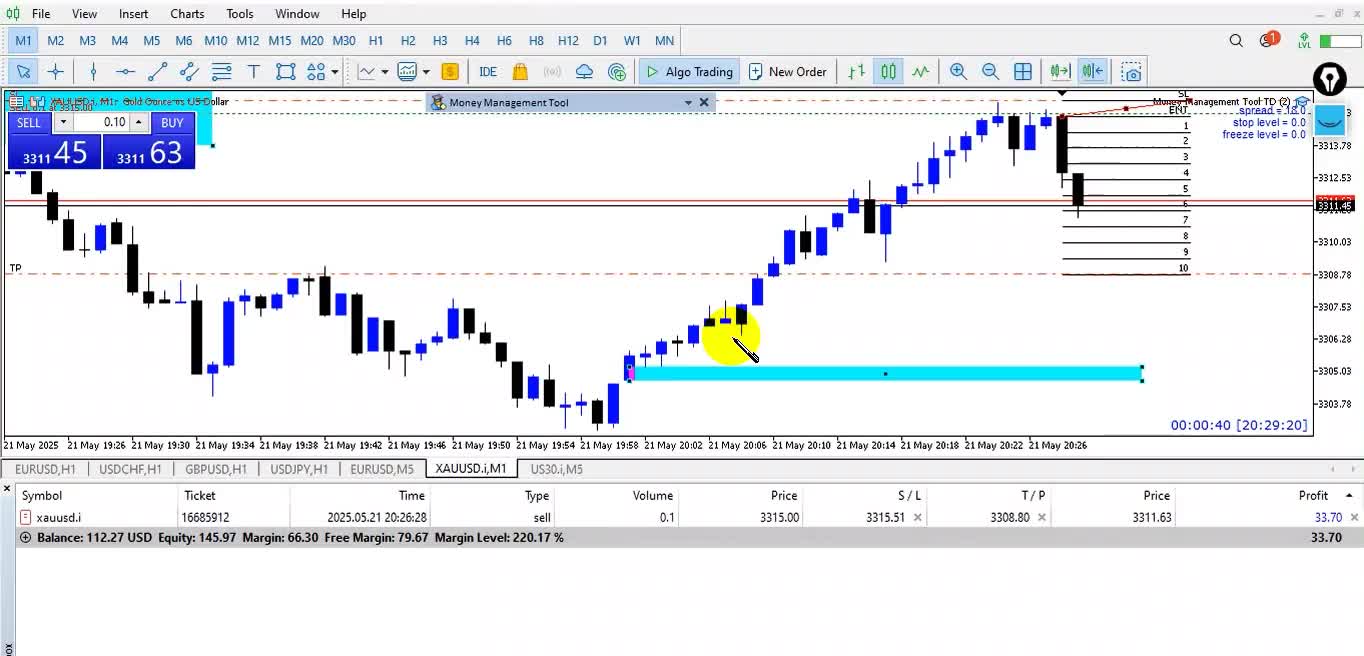Click the zoom out magnifier
Image resolution: width=1364 pixels, height=656 pixels.
tap(990, 72)
